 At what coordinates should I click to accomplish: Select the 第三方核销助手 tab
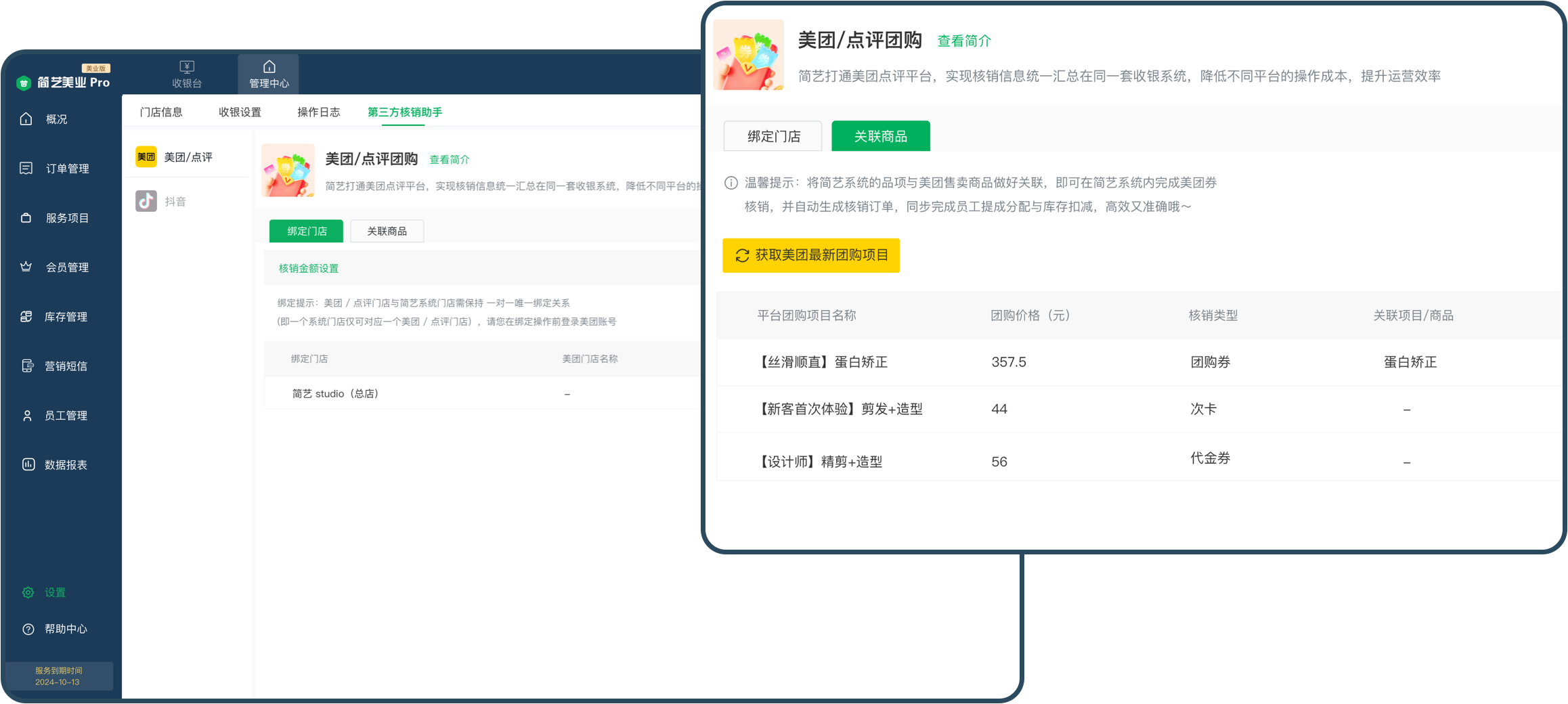(405, 112)
